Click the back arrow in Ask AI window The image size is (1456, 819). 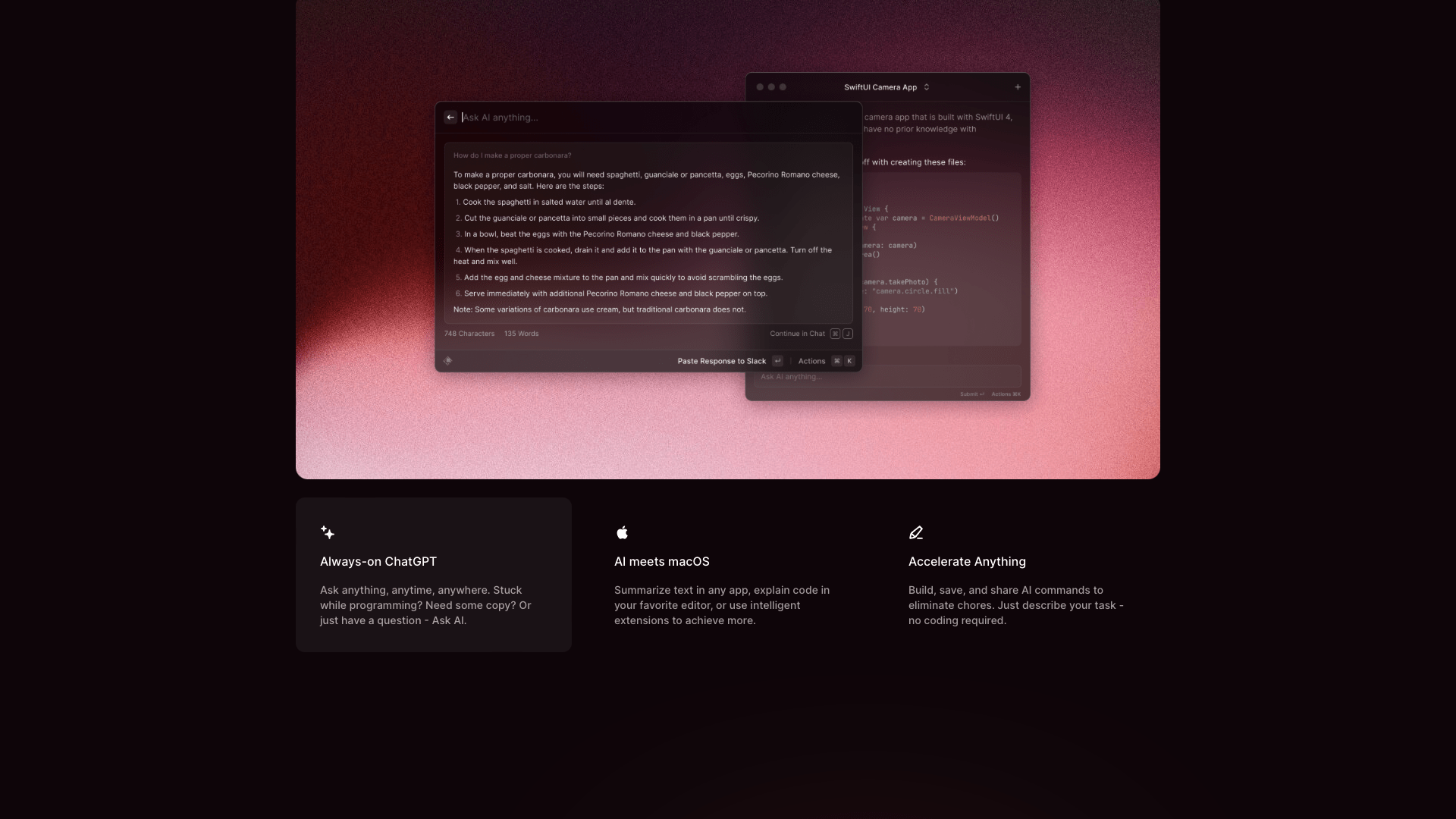[450, 118]
